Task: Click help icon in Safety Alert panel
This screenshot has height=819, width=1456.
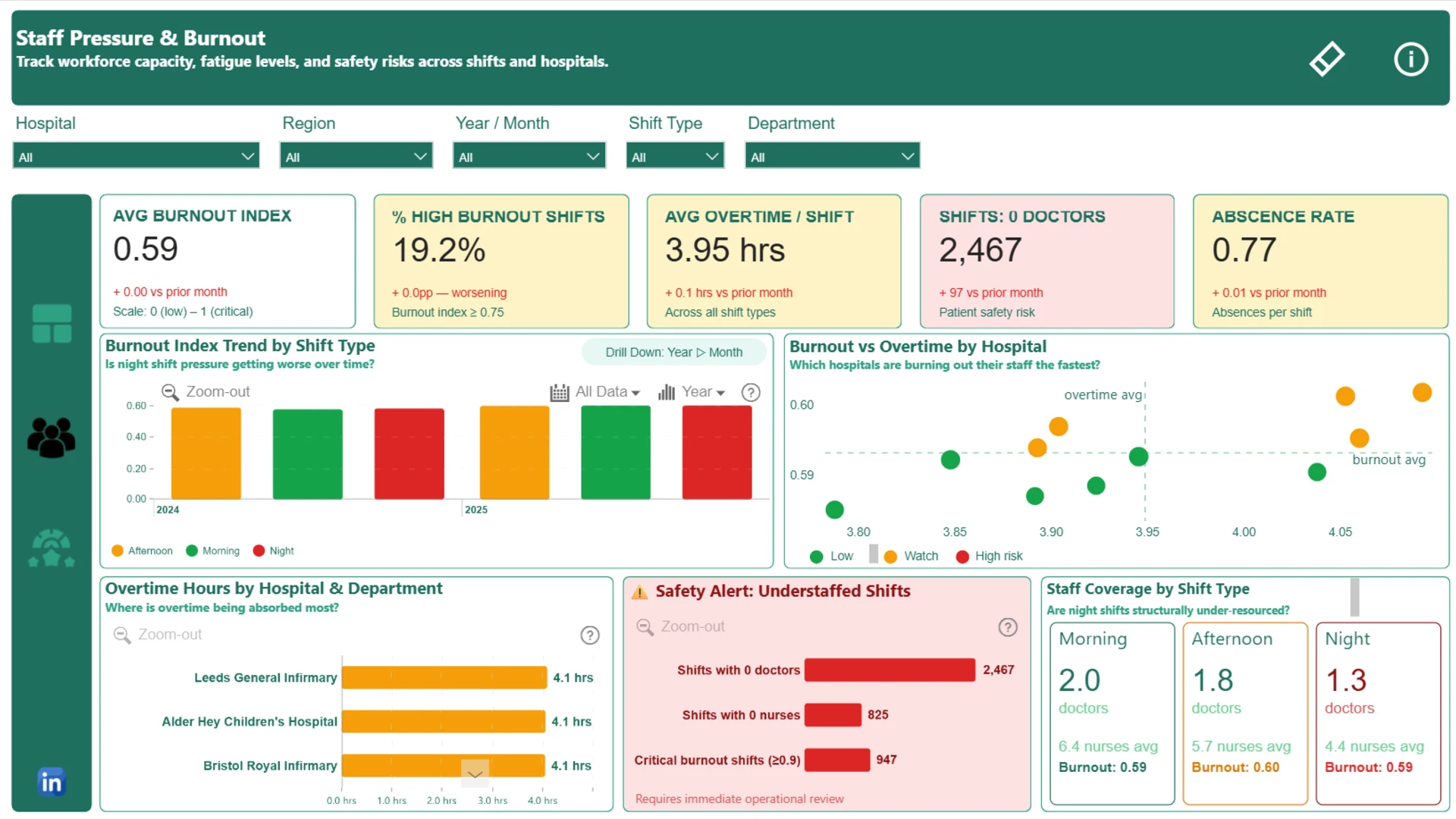Action: coord(1008,627)
